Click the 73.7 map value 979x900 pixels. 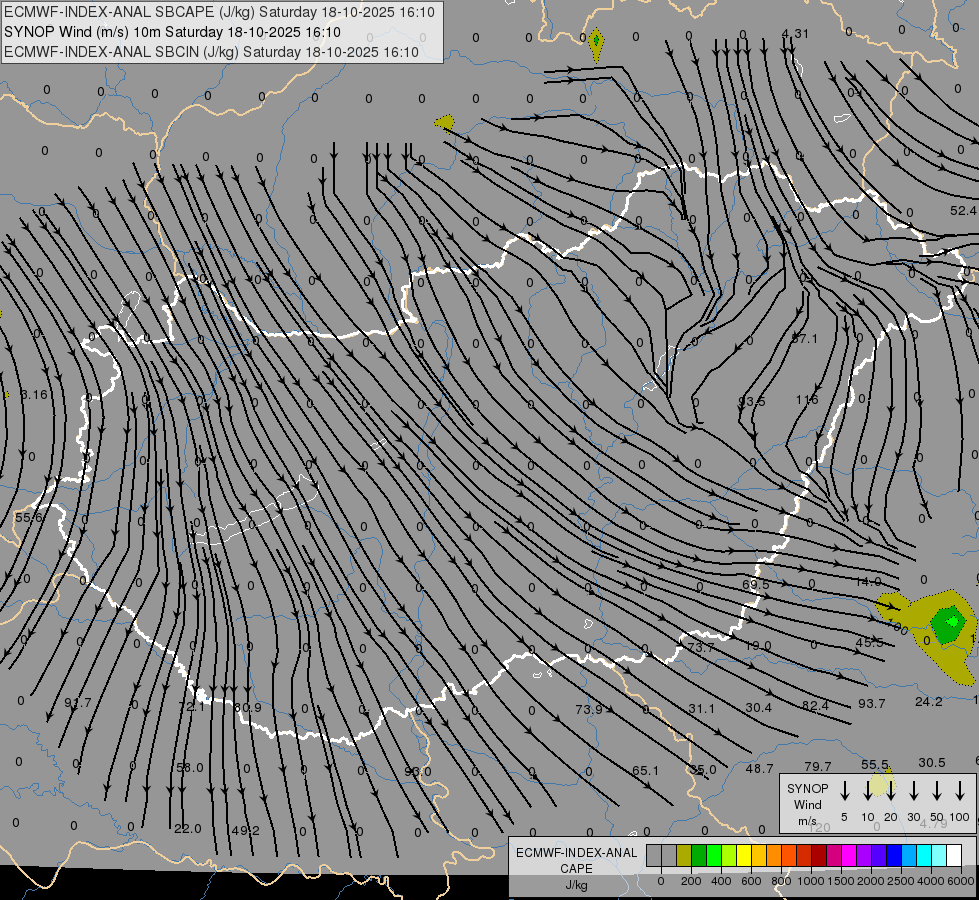tap(701, 647)
